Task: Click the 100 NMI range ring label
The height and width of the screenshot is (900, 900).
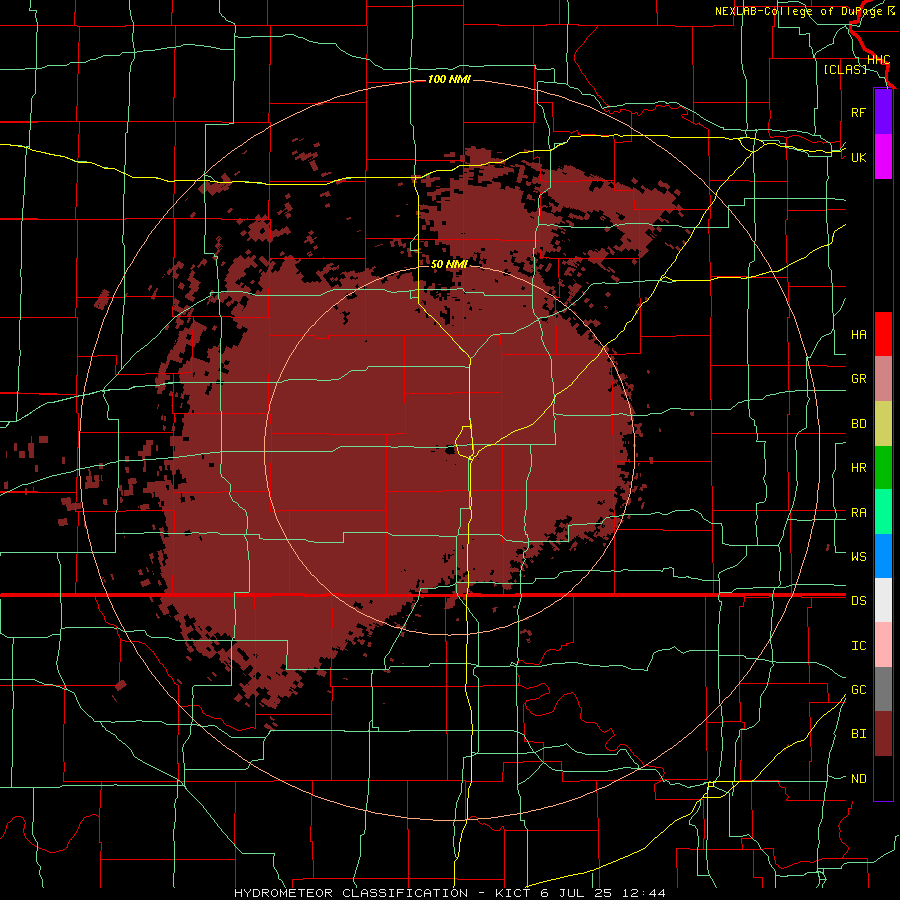Action: pyautogui.click(x=449, y=79)
